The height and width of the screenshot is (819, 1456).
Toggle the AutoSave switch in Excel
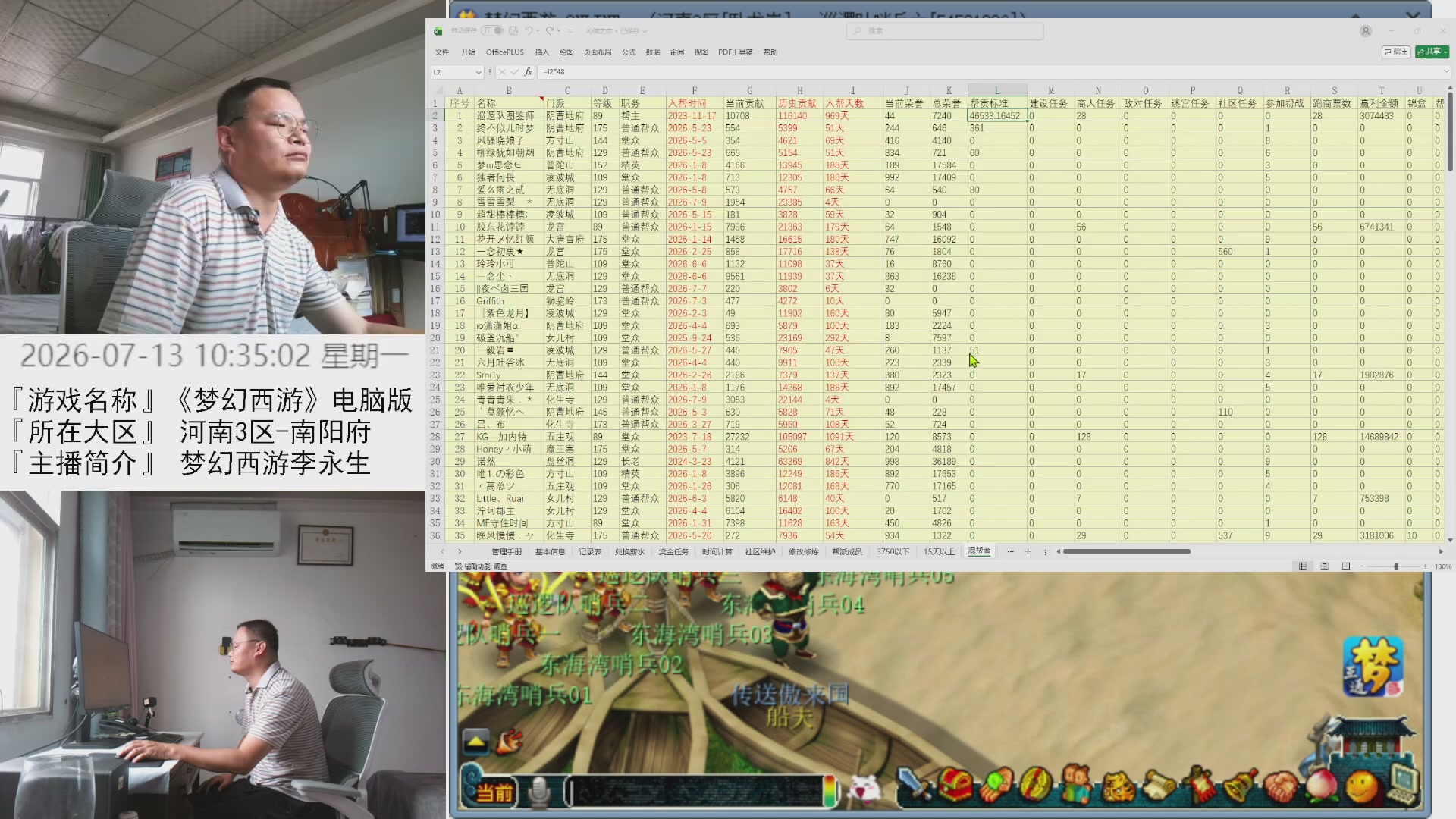pyautogui.click(x=493, y=30)
